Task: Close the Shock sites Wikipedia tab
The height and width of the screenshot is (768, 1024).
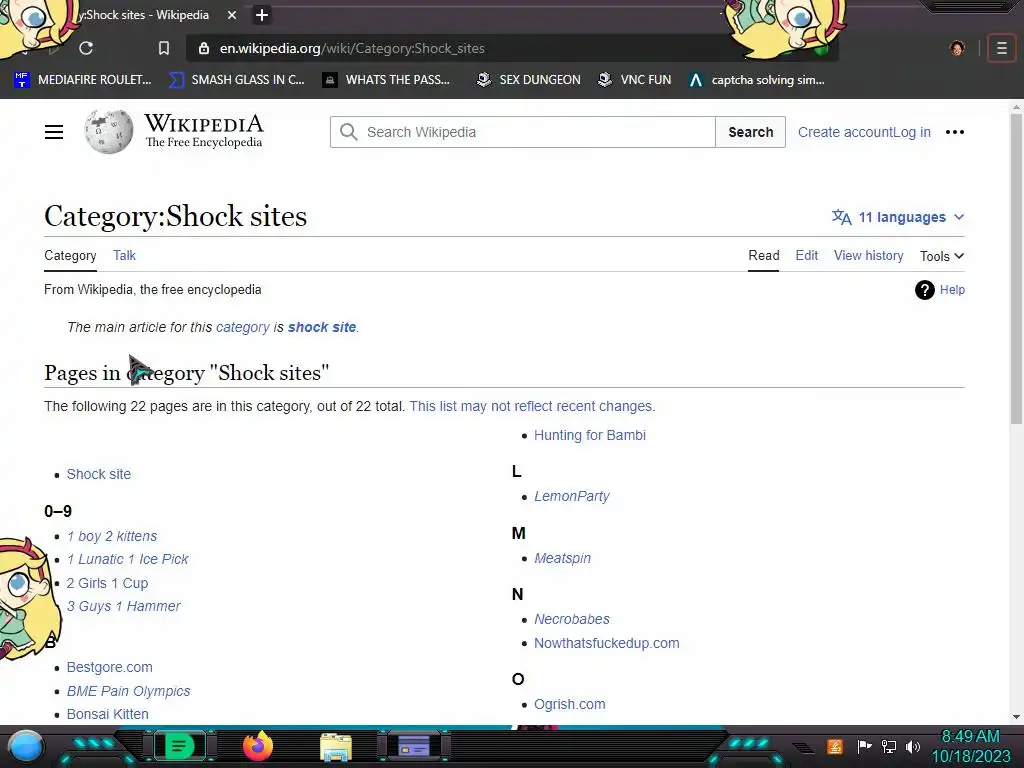Action: tap(232, 15)
